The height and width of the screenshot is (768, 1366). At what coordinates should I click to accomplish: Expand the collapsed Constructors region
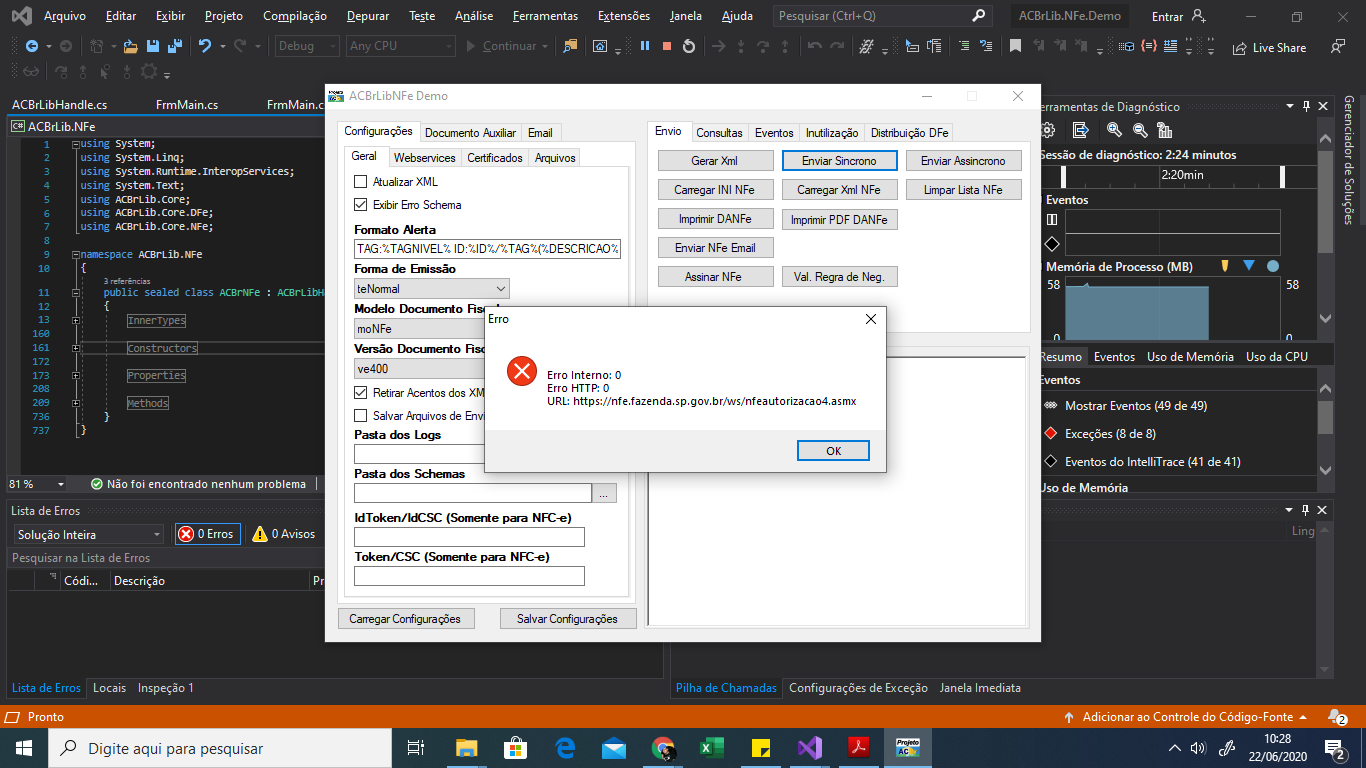[x=76, y=348]
